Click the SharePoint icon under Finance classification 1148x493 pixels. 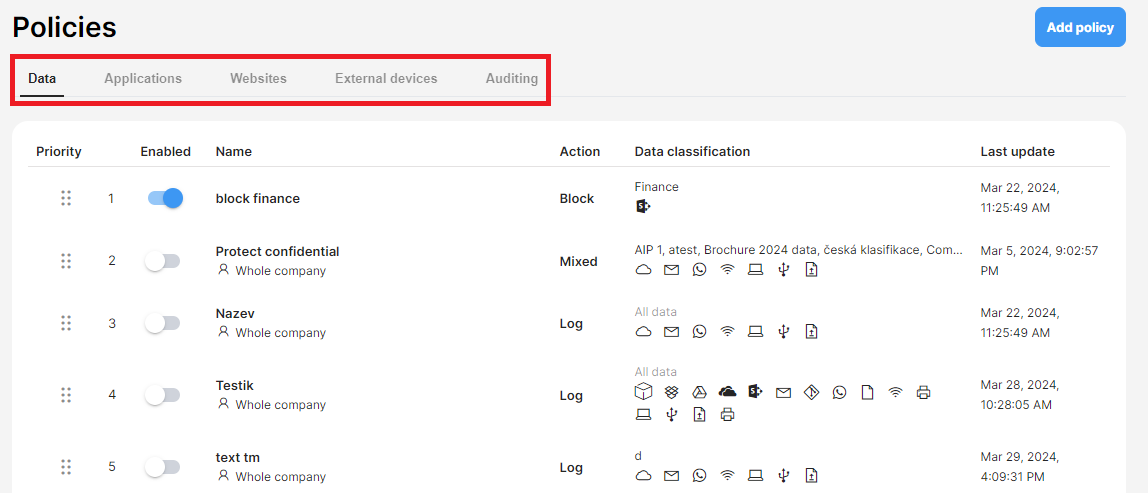(643, 207)
